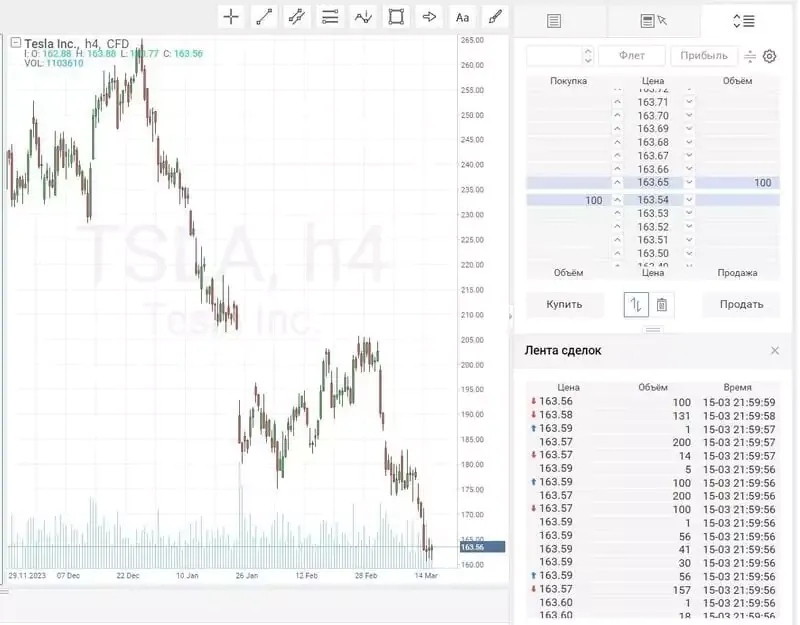Click up chevron beside price 163.70
Viewport: 800px width, 625px height.
pyautogui.click(x=617, y=116)
